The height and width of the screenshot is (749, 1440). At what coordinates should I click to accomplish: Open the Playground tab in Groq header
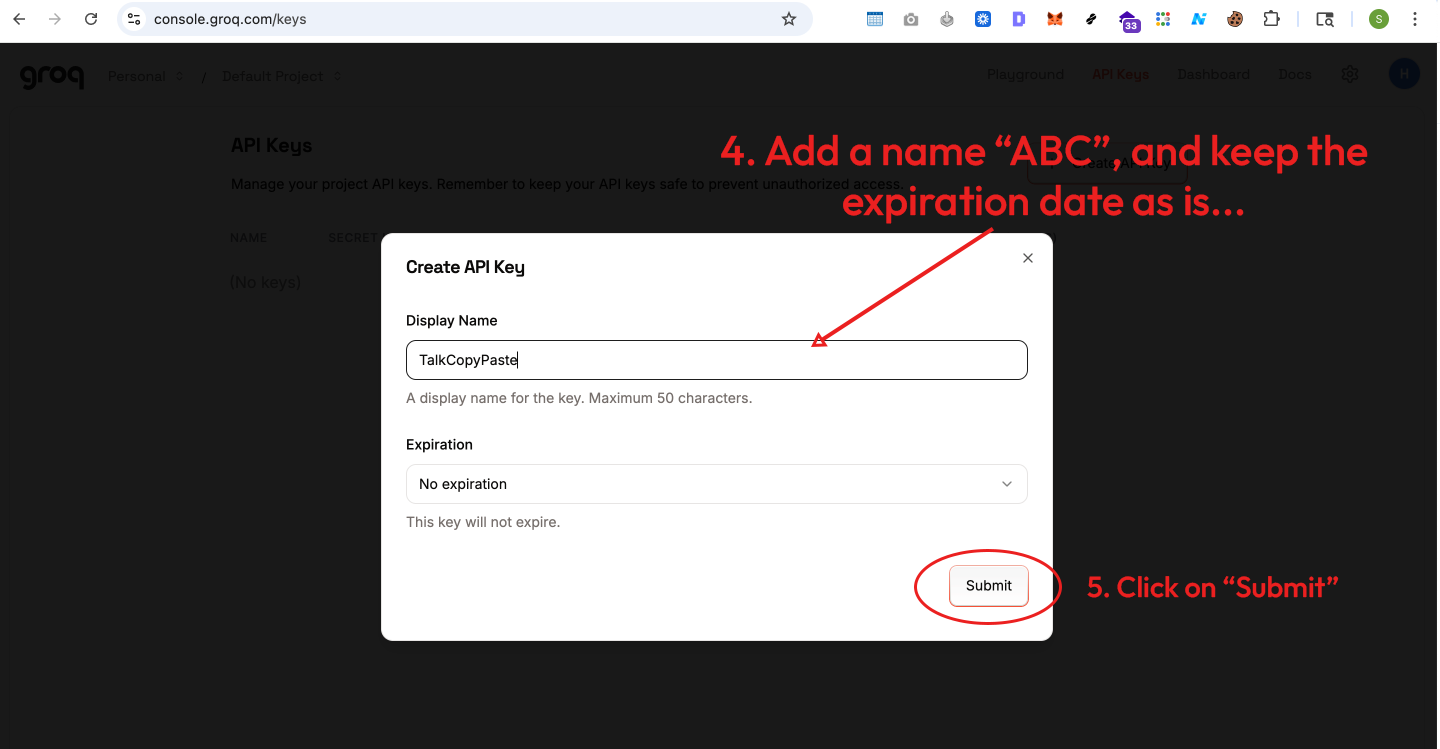pyautogui.click(x=1025, y=75)
